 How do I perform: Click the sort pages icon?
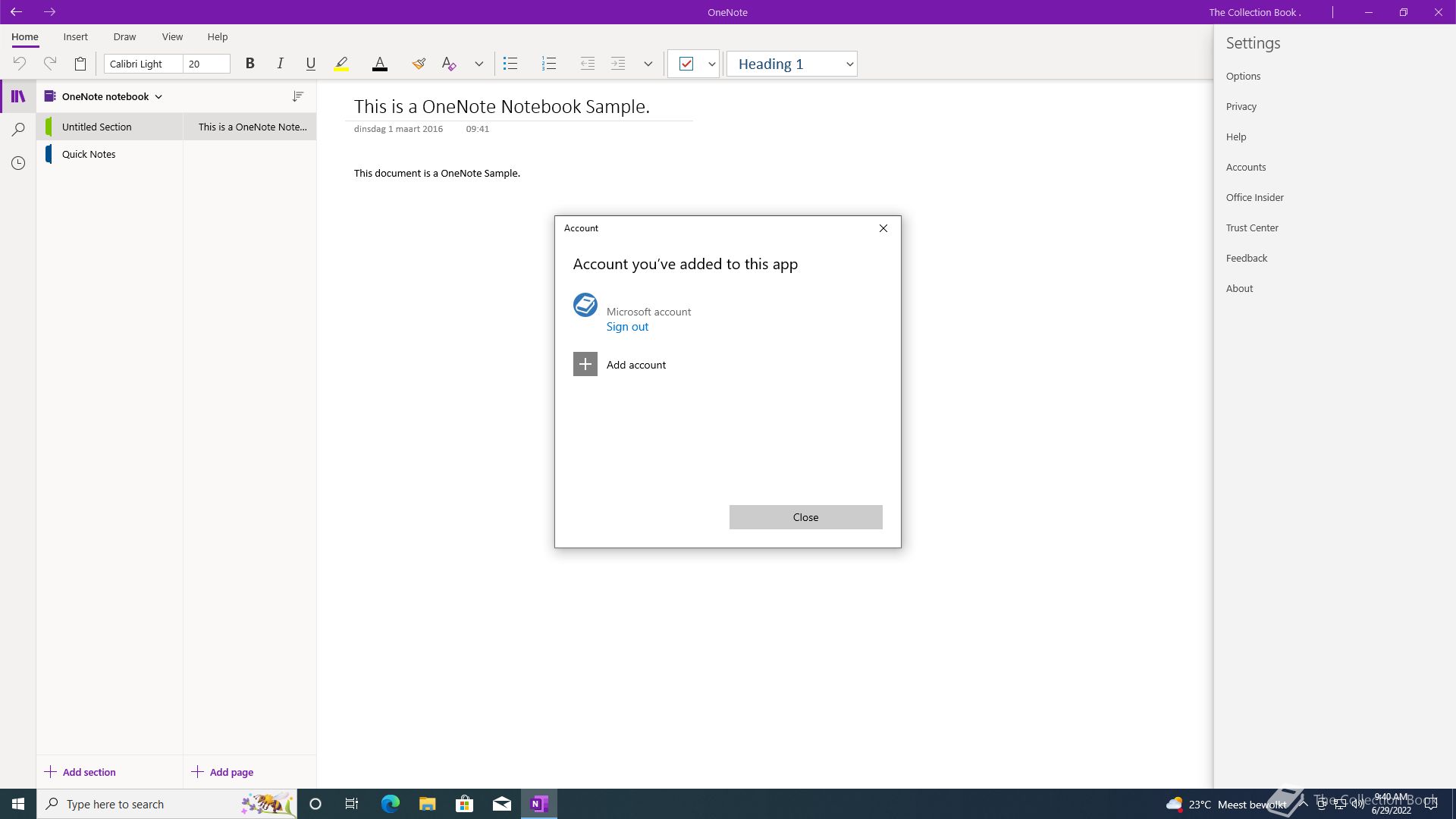pyautogui.click(x=298, y=96)
